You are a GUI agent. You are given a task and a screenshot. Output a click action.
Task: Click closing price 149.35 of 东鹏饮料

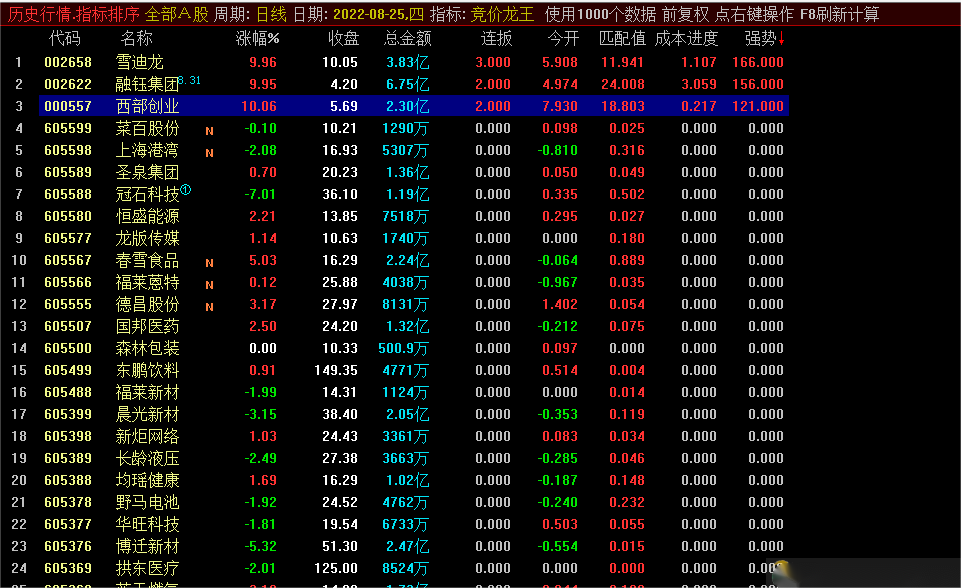point(336,371)
